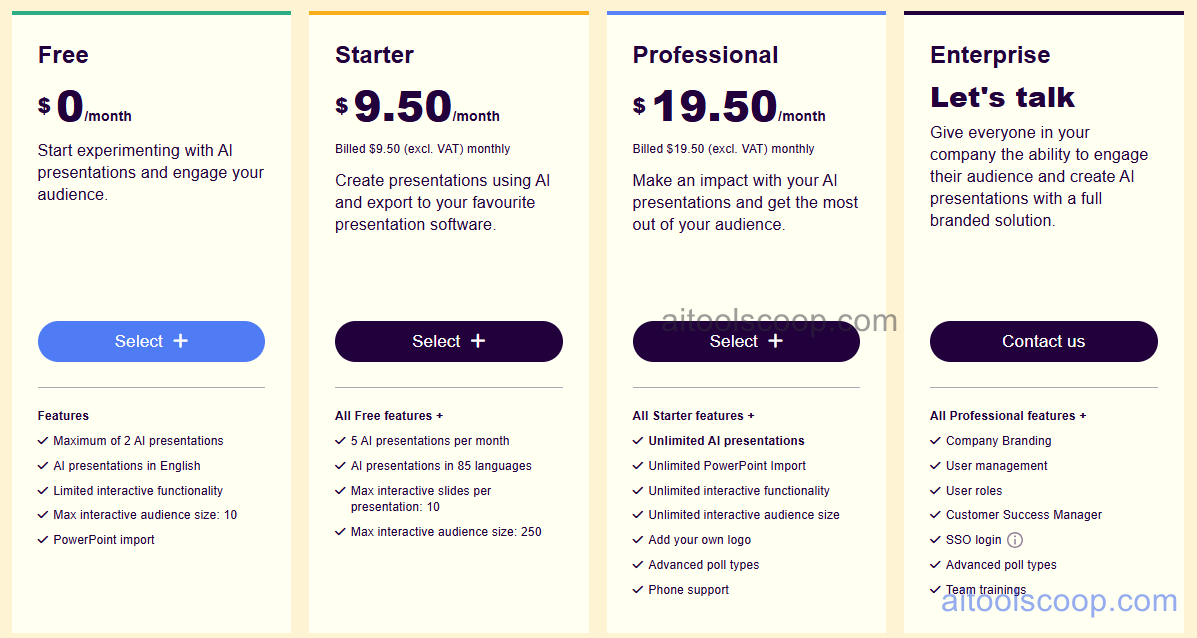Click the green bar atop the Free card
This screenshot has height=638, width=1197.
(x=151, y=12)
